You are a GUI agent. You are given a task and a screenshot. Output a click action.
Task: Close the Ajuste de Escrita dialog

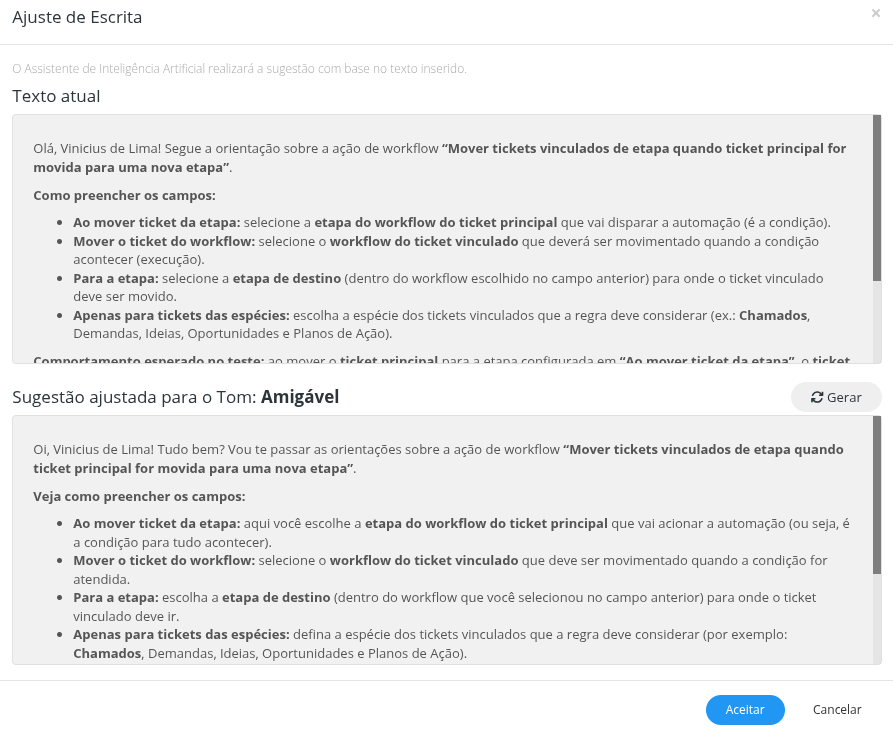875,13
